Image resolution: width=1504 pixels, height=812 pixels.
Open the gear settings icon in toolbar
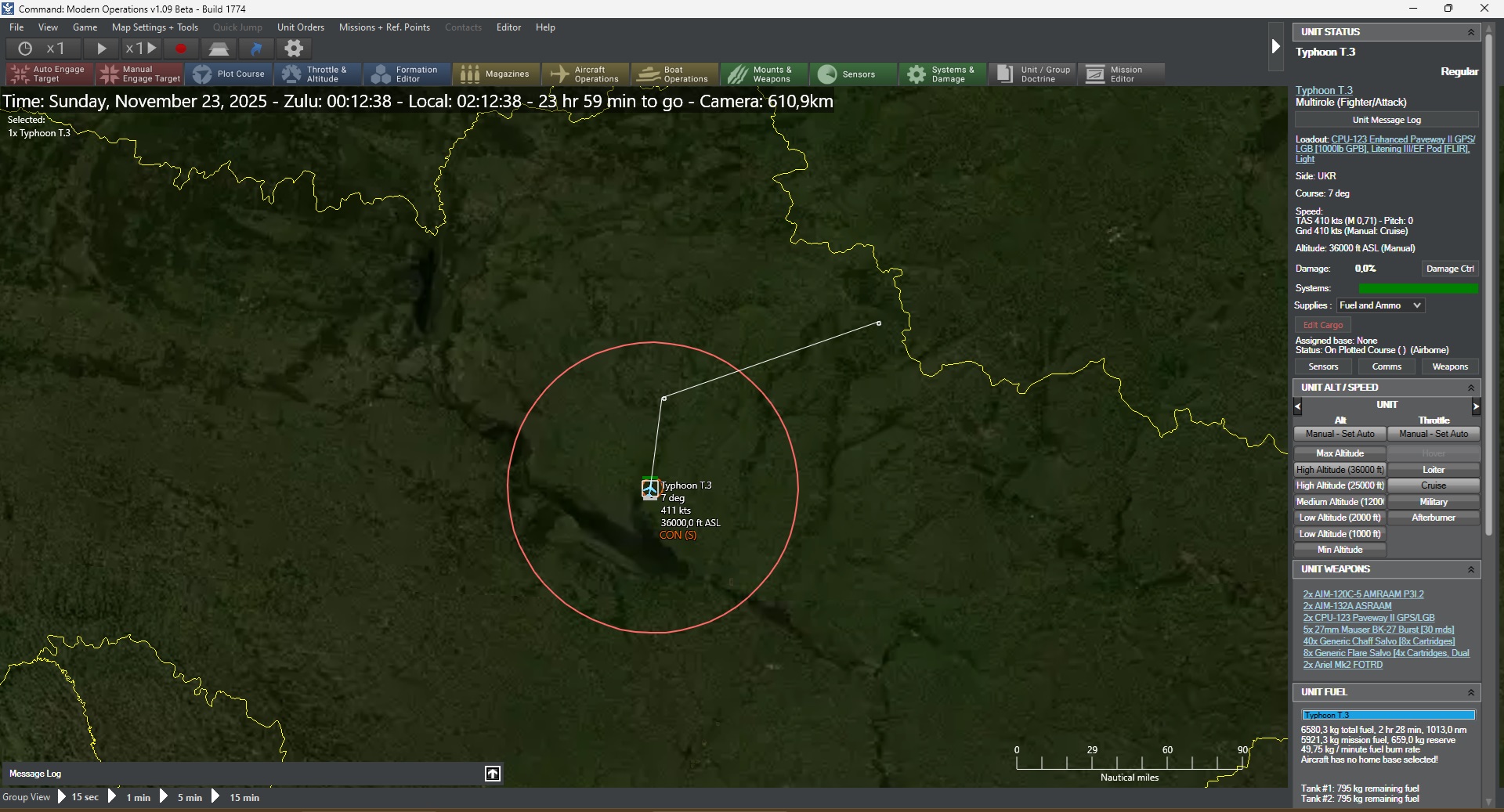(x=294, y=49)
